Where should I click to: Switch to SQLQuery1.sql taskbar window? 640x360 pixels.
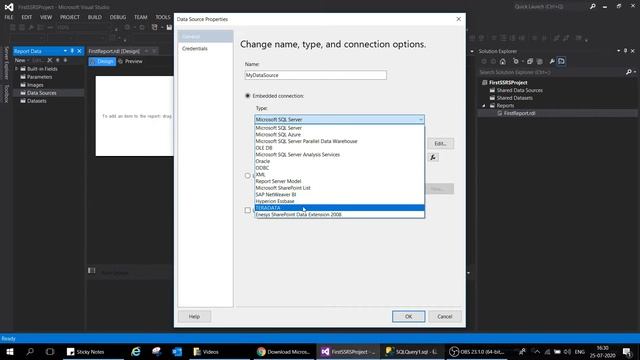411,351
